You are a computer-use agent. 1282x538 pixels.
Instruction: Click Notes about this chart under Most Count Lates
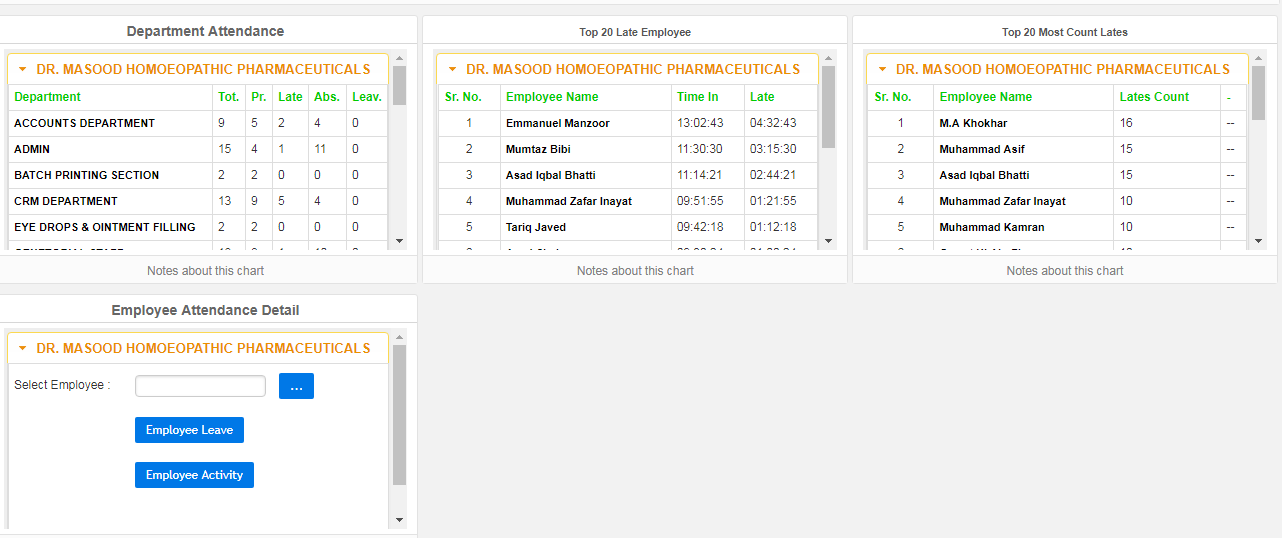1065,271
